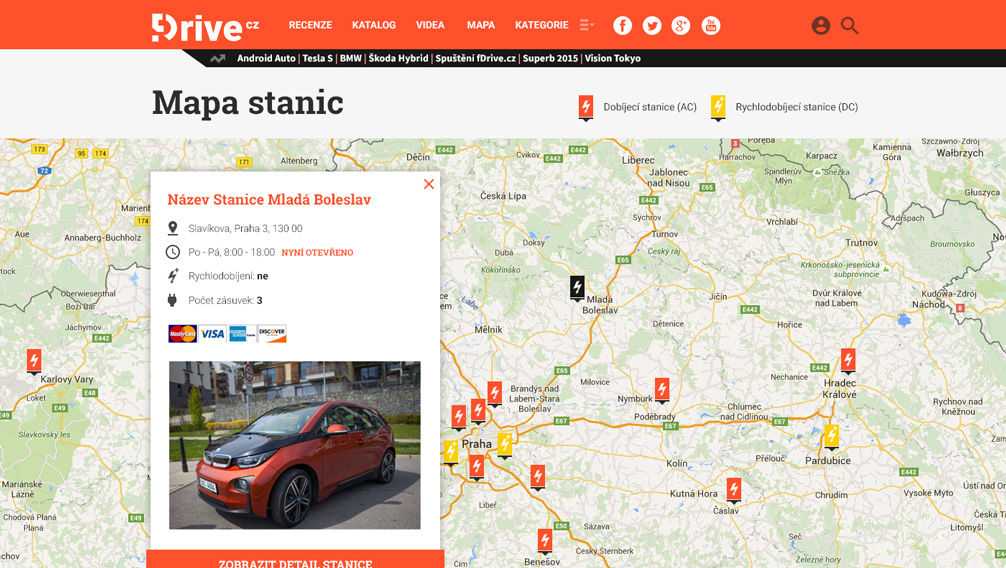Select the station marker near Hradec Králové
This screenshot has height=568, width=1006.
(848, 359)
